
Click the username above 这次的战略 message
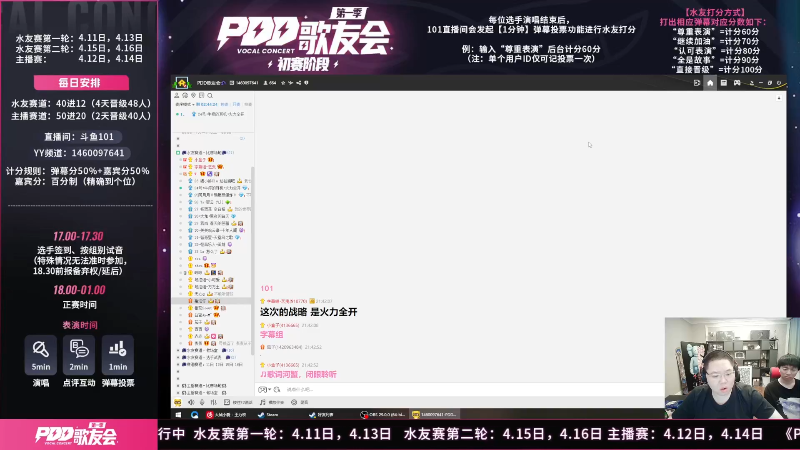click(x=286, y=302)
